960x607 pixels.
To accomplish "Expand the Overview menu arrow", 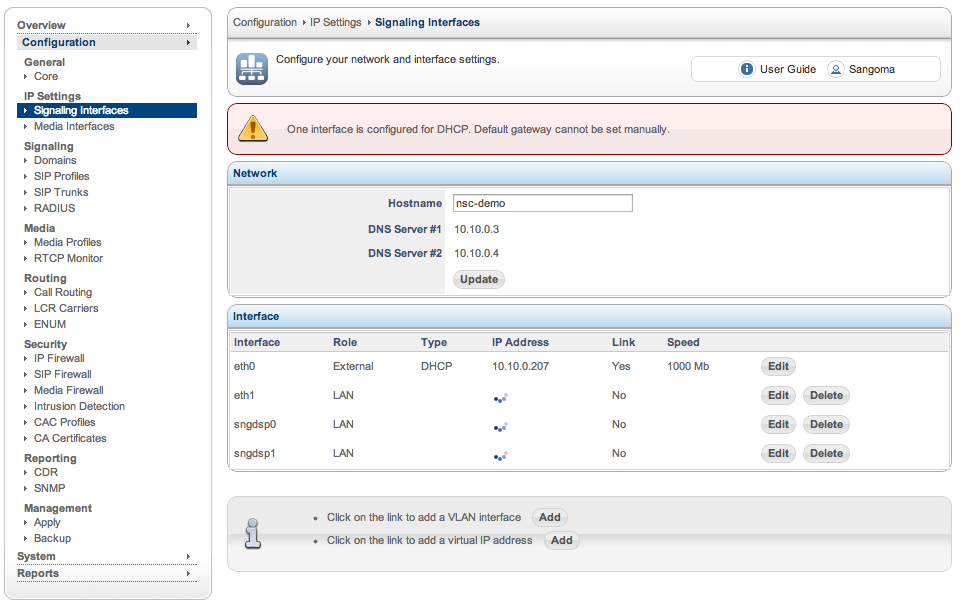I will click(189, 25).
